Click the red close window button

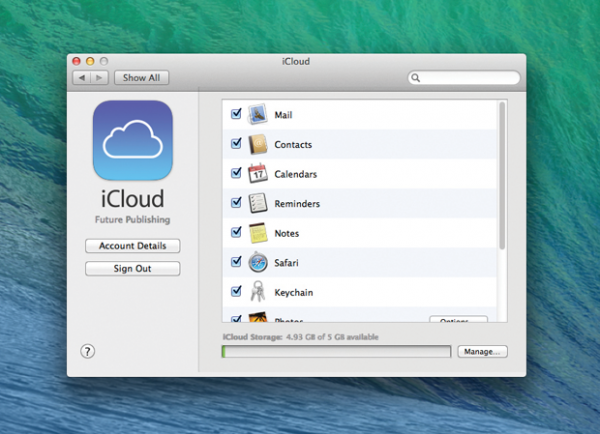coord(77,61)
